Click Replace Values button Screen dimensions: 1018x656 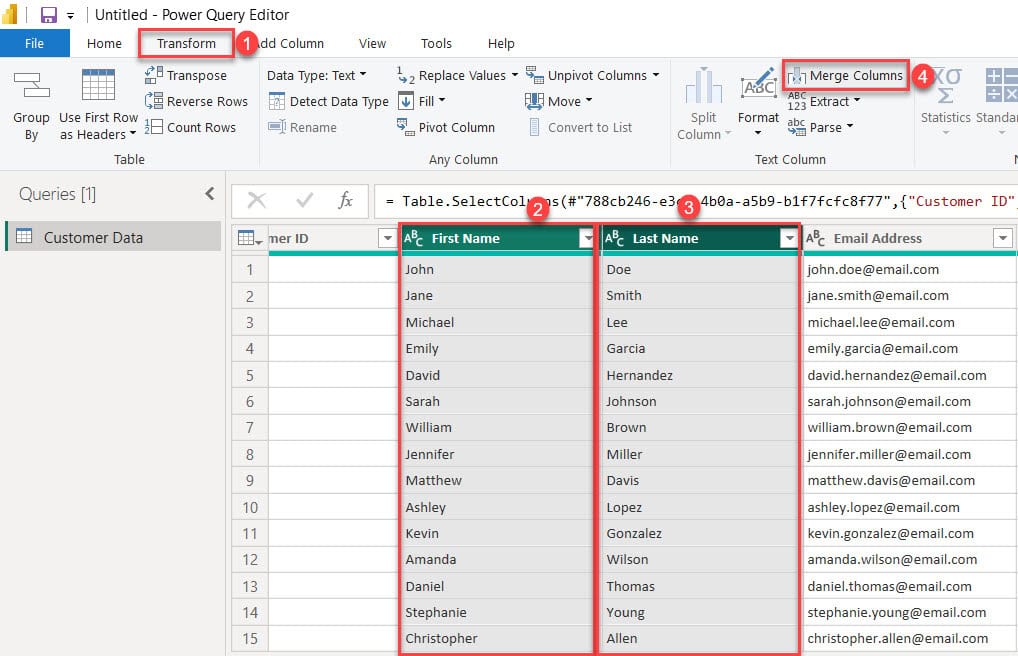[452, 75]
